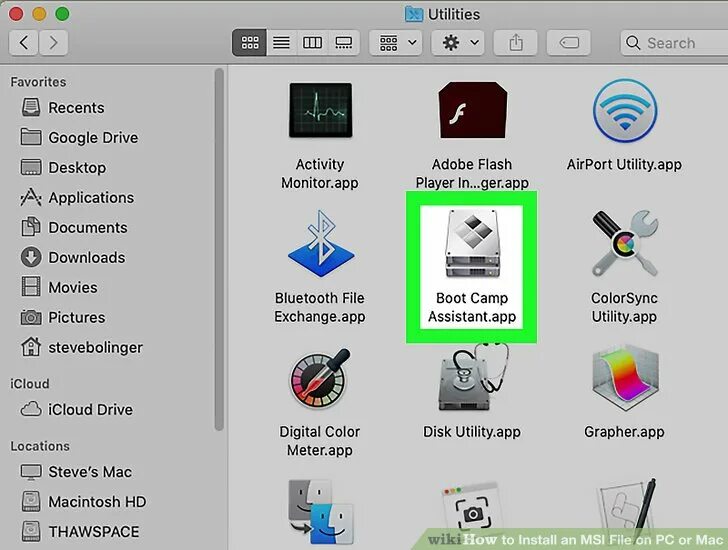Open Digital Color Meter.app icon
Image resolution: width=728 pixels, height=550 pixels.
(x=320, y=378)
